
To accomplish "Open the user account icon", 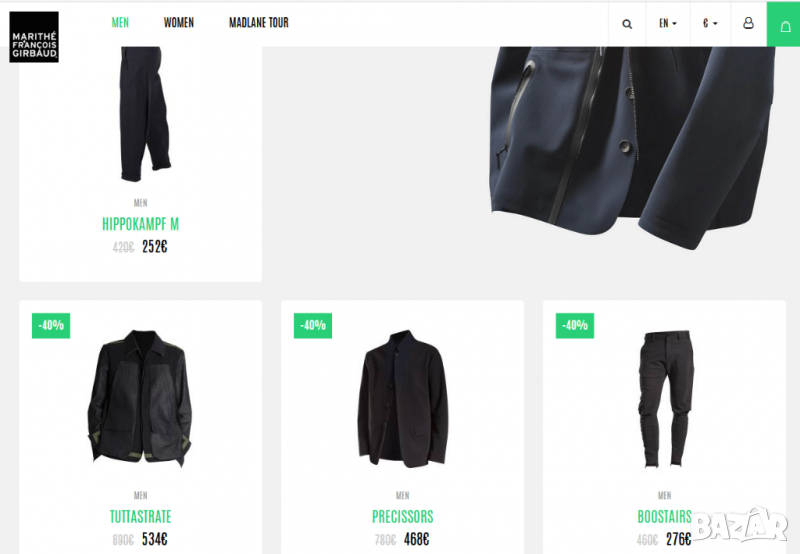I will tap(748, 23).
